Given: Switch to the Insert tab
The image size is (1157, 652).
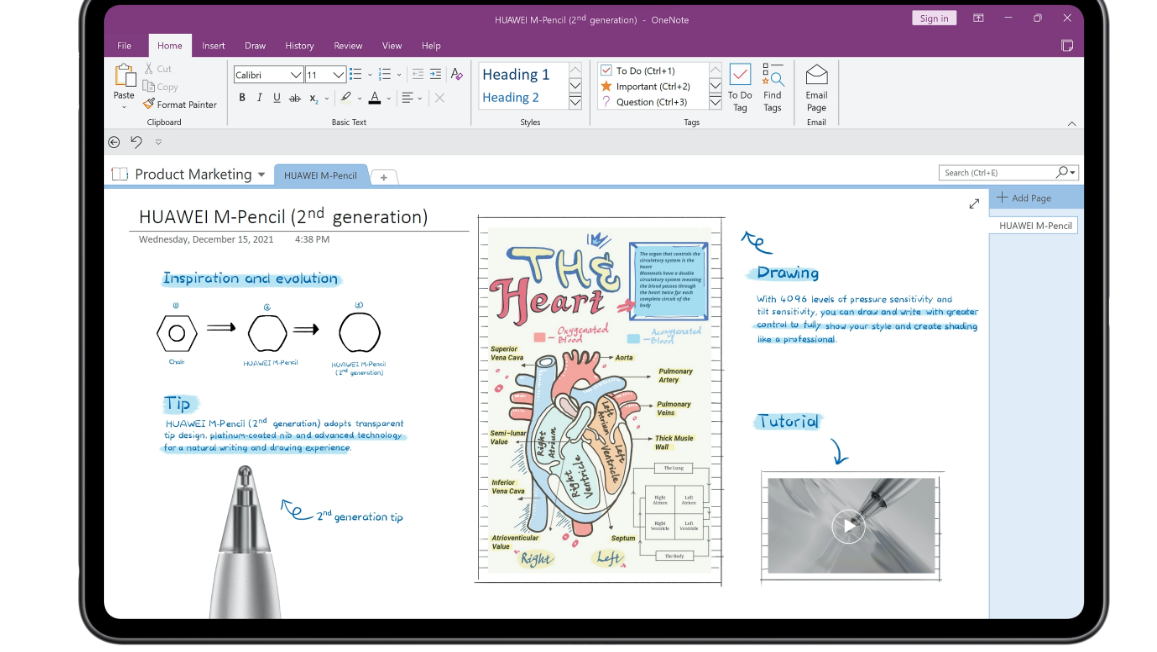Looking at the screenshot, I should (x=213, y=46).
